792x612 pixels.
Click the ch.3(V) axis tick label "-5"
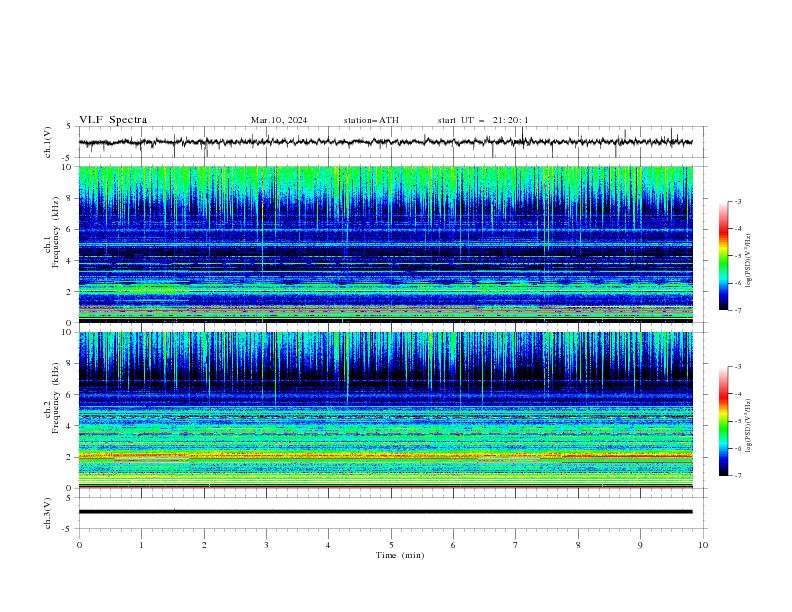(x=68, y=529)
